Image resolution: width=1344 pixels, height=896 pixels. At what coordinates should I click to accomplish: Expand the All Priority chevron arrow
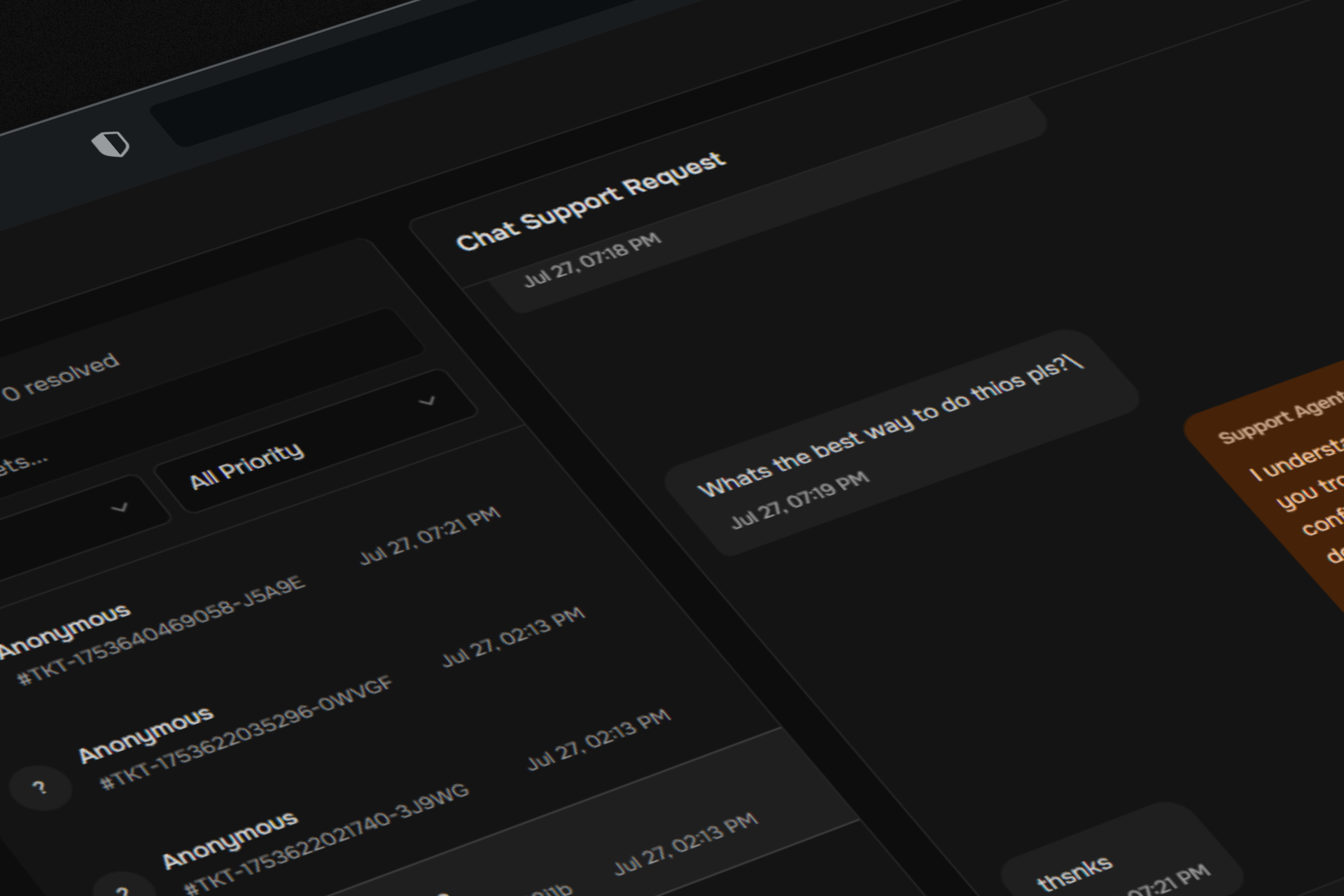click(427, 401)
